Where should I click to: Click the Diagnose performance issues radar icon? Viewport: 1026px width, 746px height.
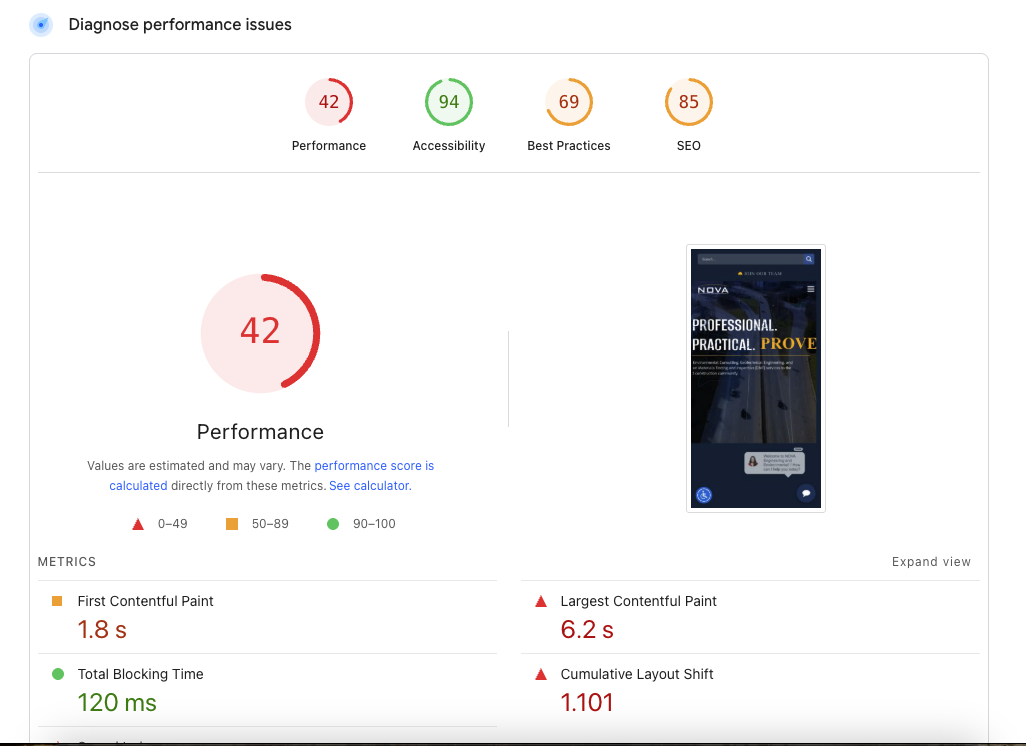pyautogui.click(x=41, y=25)
